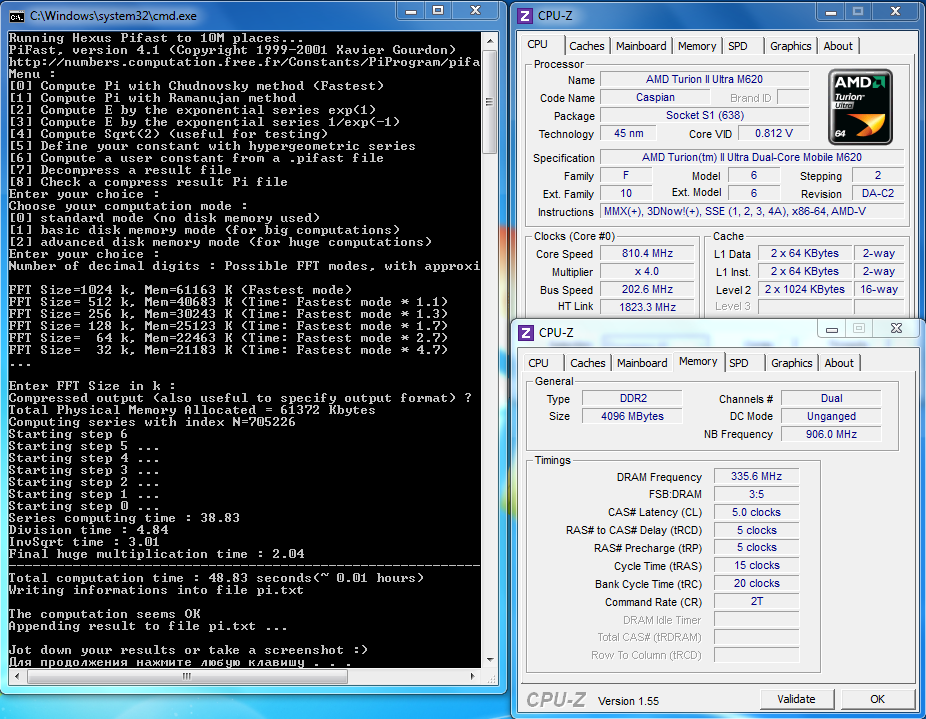Click cmd window vertical scrollbar down arrow
This screenshot has width=926, height=719.
[x=490, y=660]
